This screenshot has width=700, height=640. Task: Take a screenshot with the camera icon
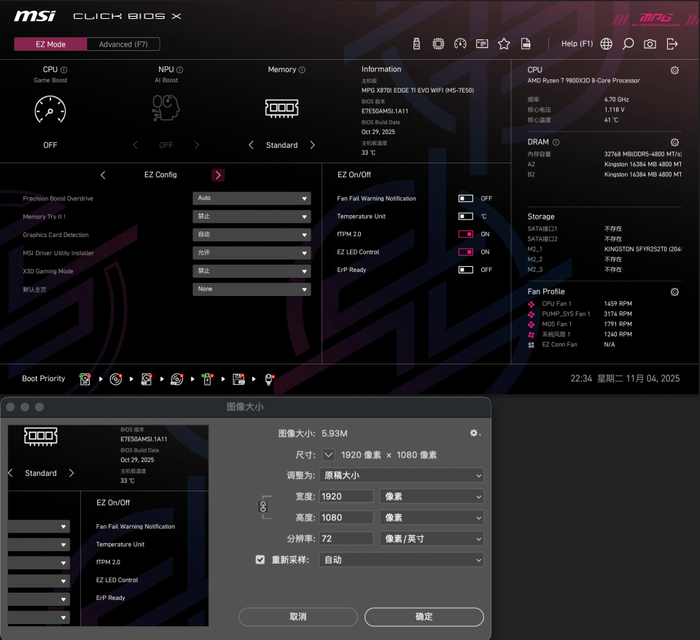click(x=650, y=44)
